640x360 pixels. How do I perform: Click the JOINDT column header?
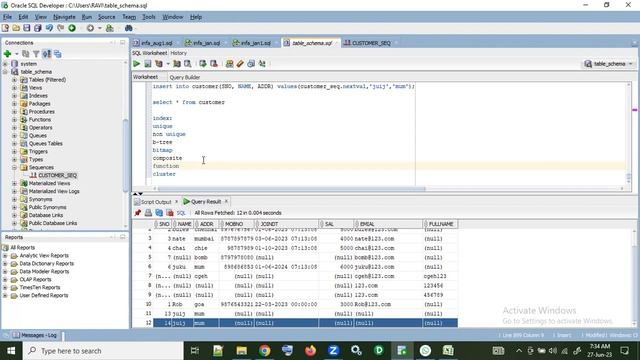287,224
